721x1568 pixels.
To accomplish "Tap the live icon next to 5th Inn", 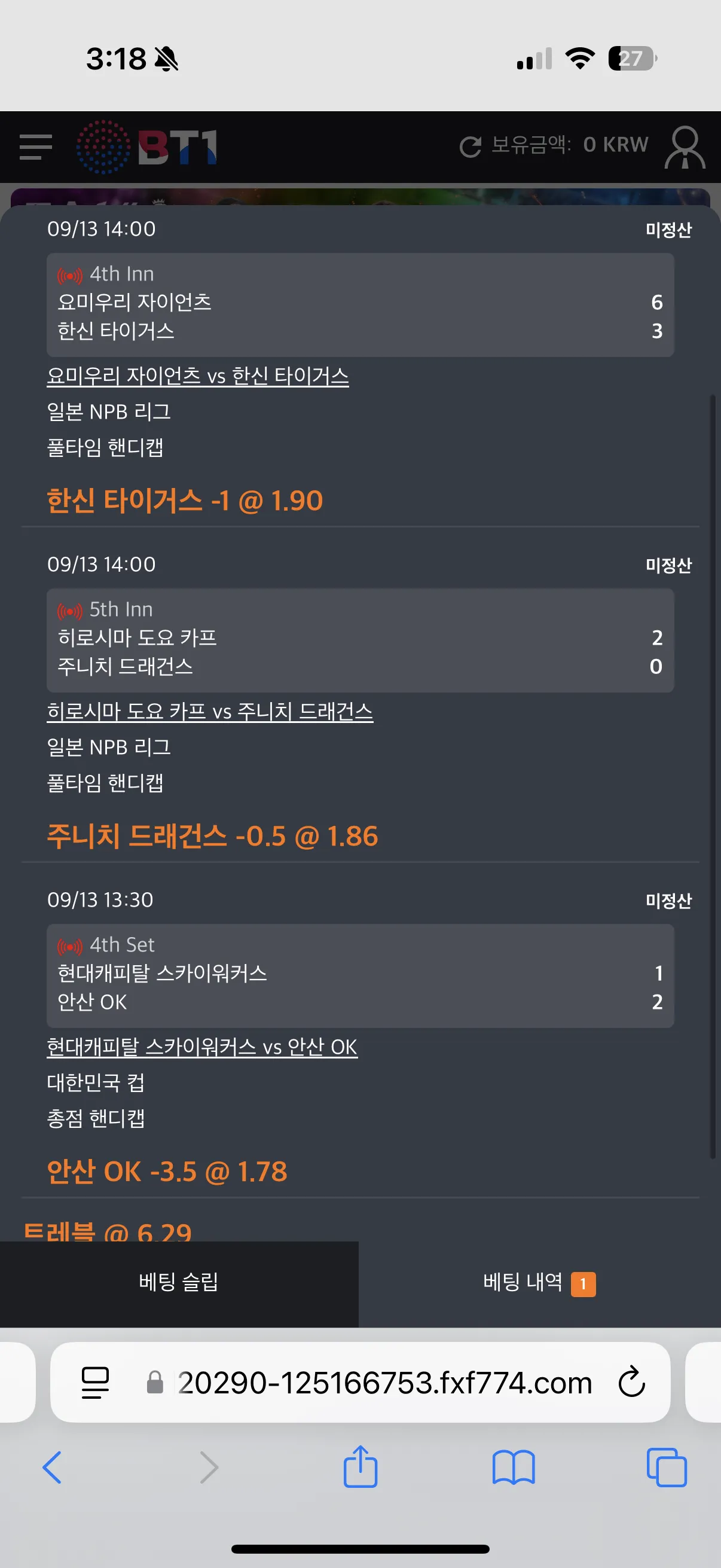I will [x=70, y=611].
